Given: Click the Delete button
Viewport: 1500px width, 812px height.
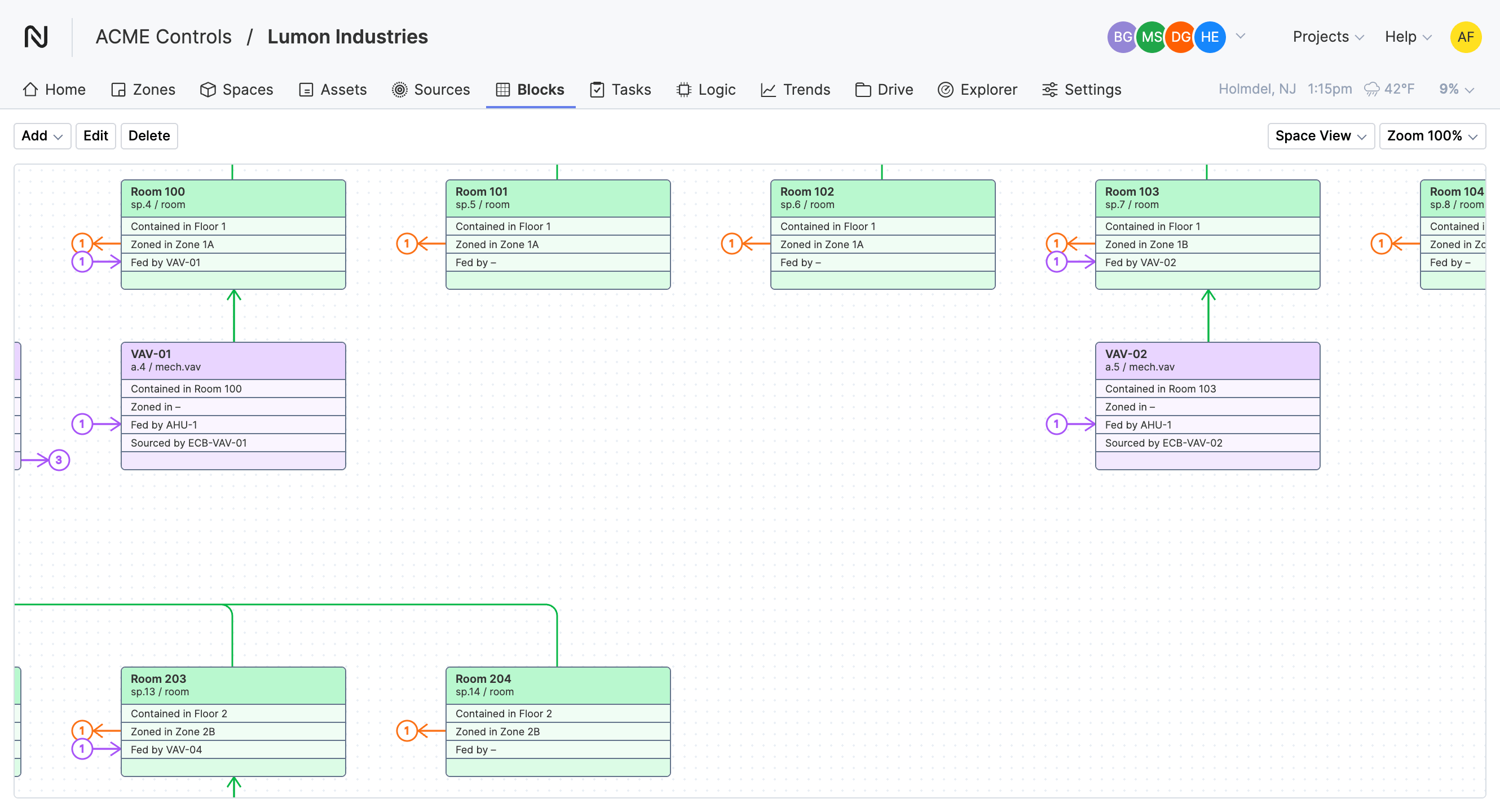Looking at the screenshot, I should point(149,136).
